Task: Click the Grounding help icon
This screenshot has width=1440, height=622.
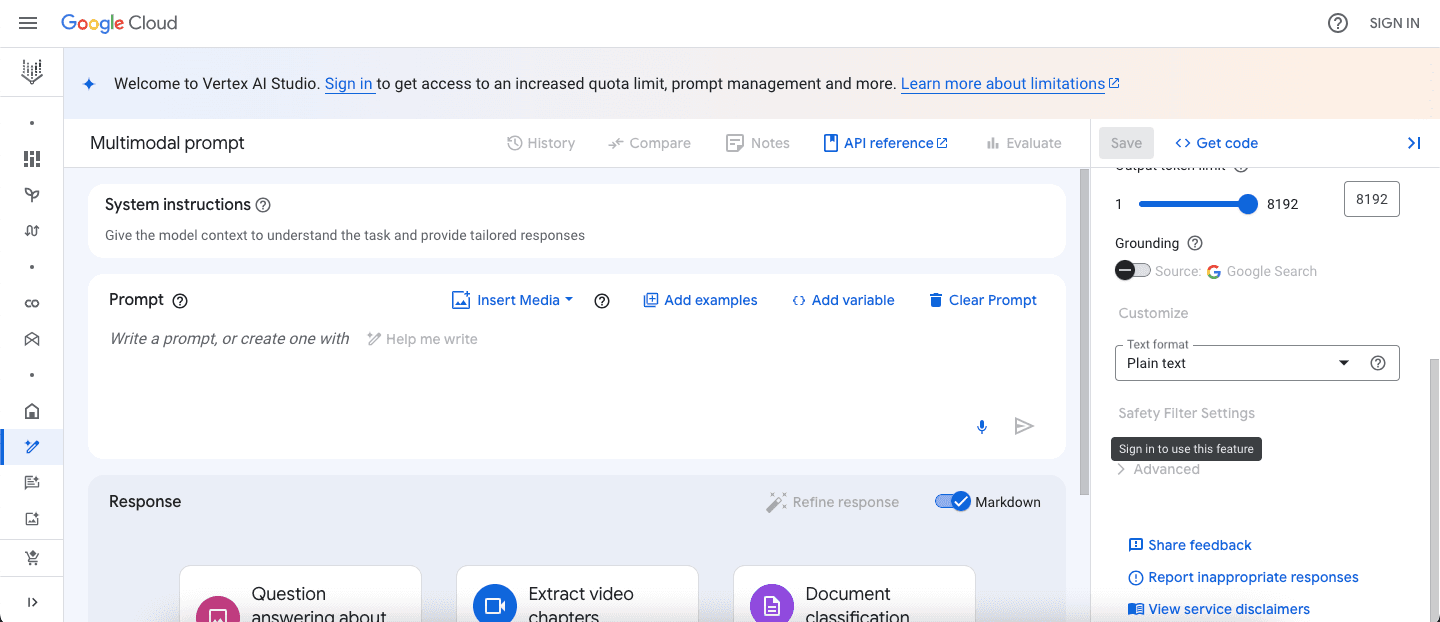Action: pyautogui.click(x=1195, y=243)
